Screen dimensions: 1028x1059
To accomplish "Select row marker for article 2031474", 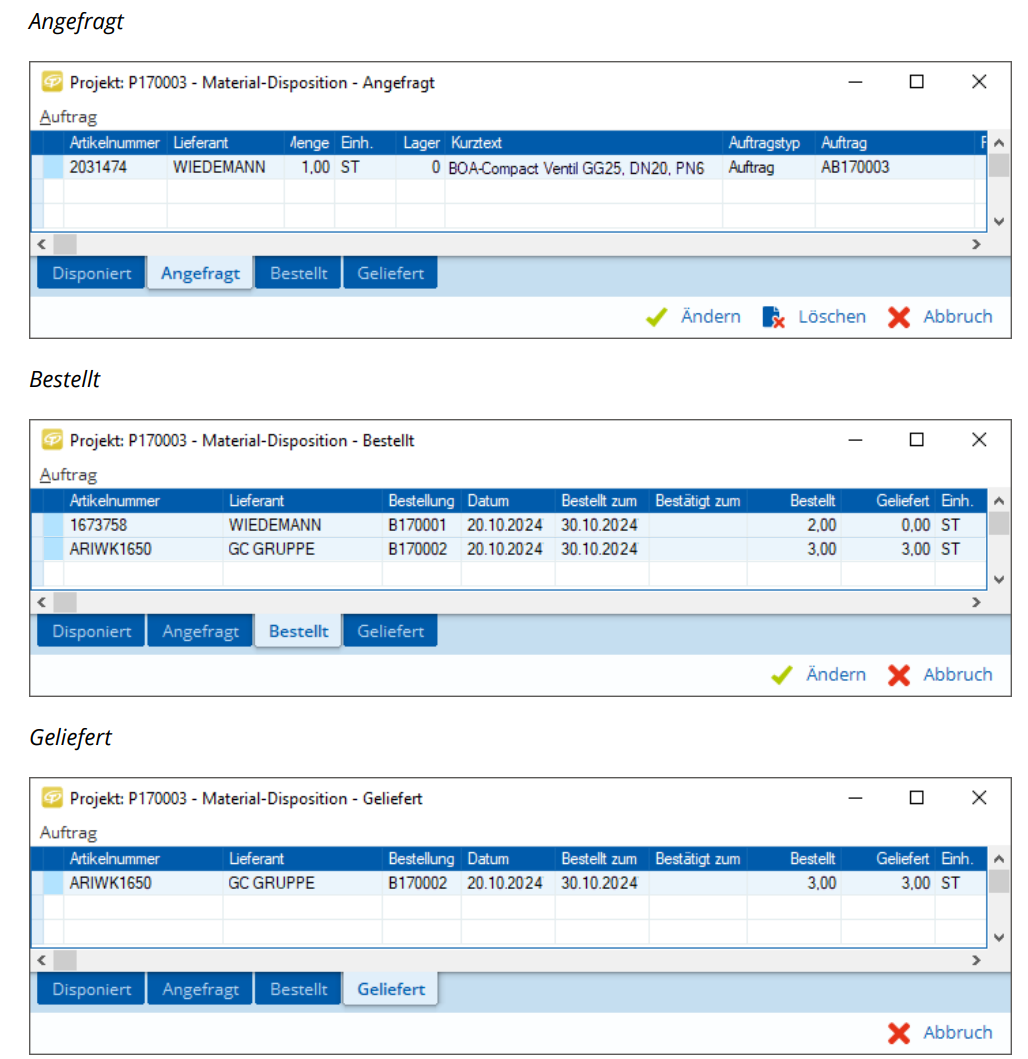I will coord(52,168).
